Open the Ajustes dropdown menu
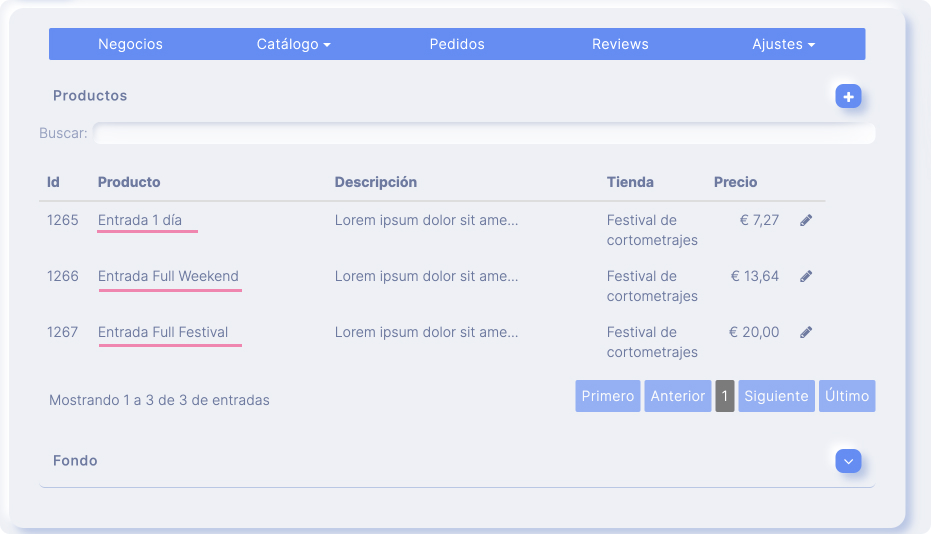 (783, 44)
